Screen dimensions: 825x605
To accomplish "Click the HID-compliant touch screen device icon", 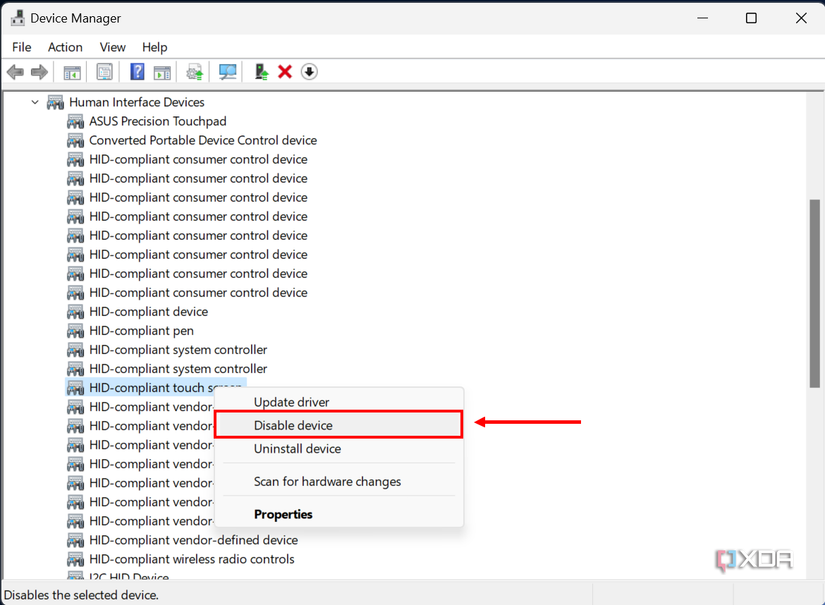I will coord(75,388).
